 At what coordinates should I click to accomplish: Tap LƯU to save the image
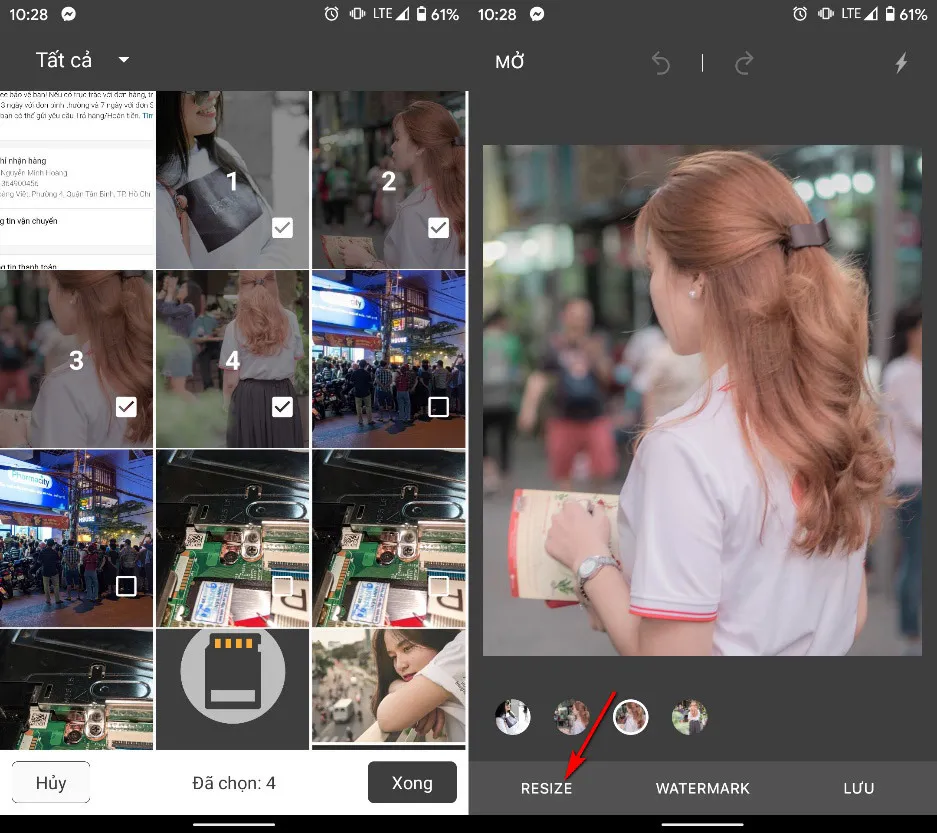[x=858, y=788]
